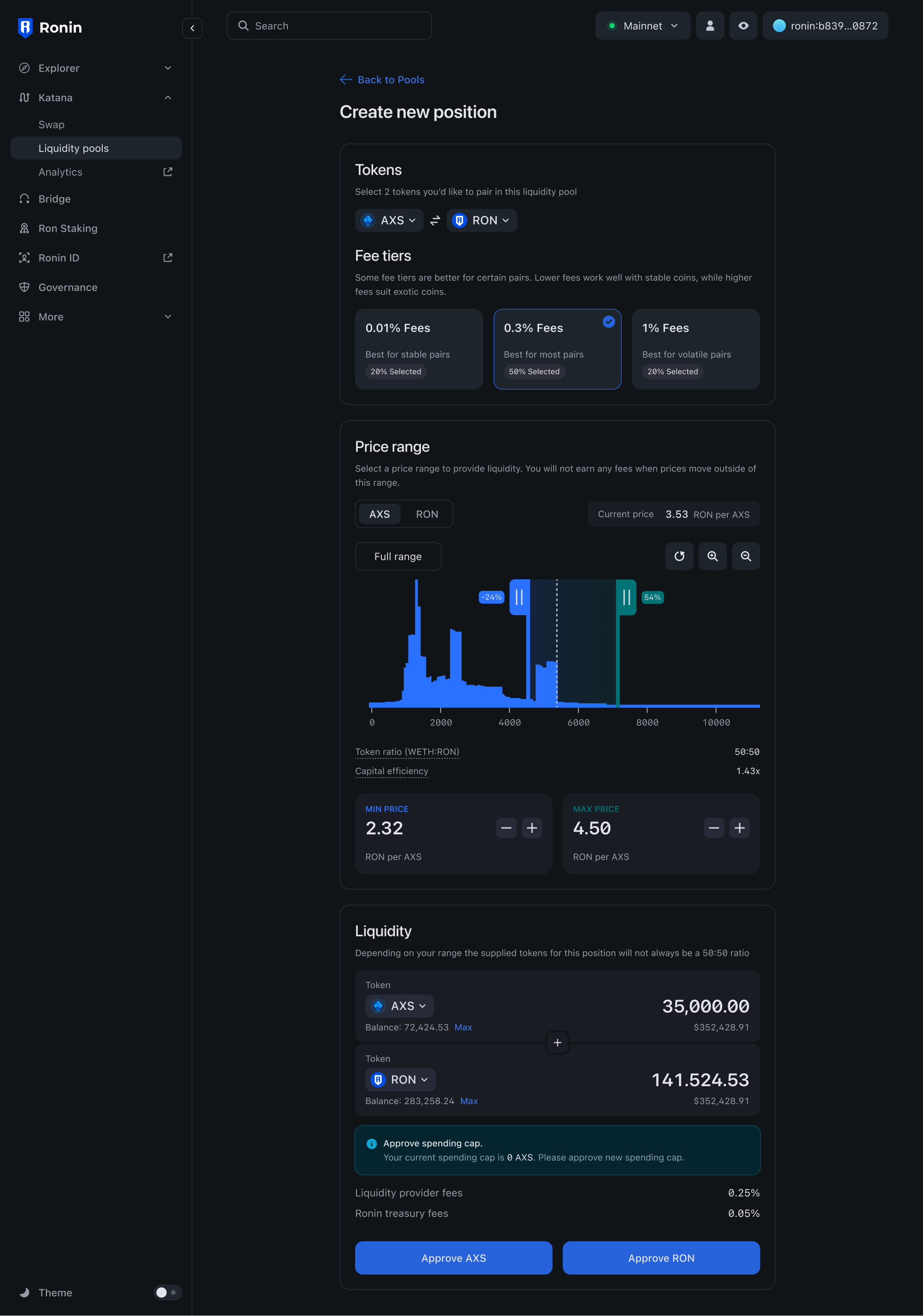This screenshot has height=1316, width=923.
Task: Collapse the sidebar with the arrow button
Action: point(192,28)
